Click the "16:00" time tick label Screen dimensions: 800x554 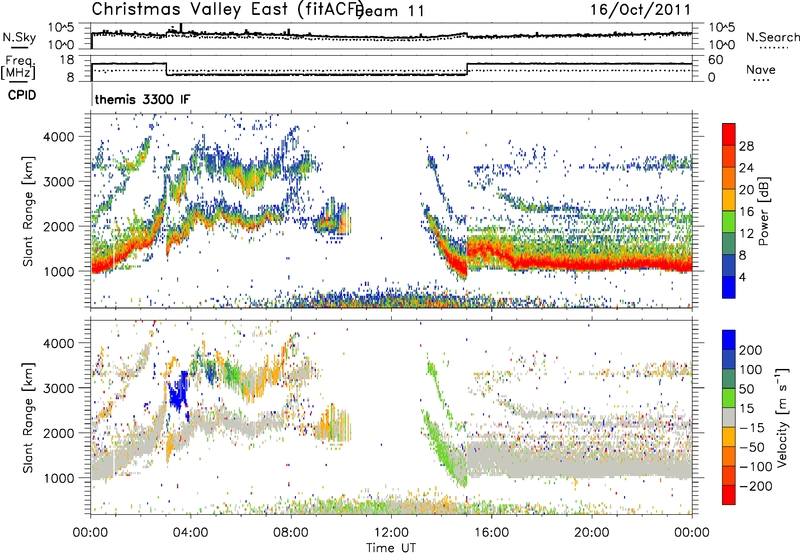coord(491,533)
